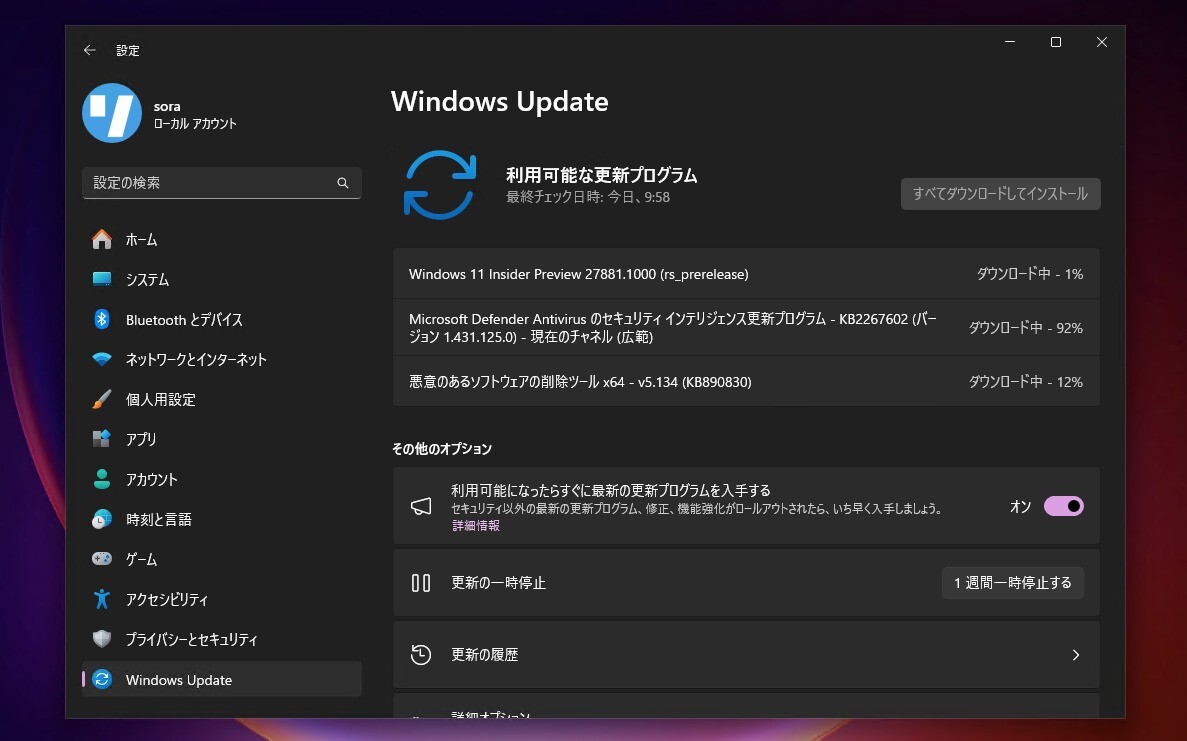This screenshot has width=1187, height=741.
Task: Click the 更新の一時停止 label
Action: tap(498, 583)
